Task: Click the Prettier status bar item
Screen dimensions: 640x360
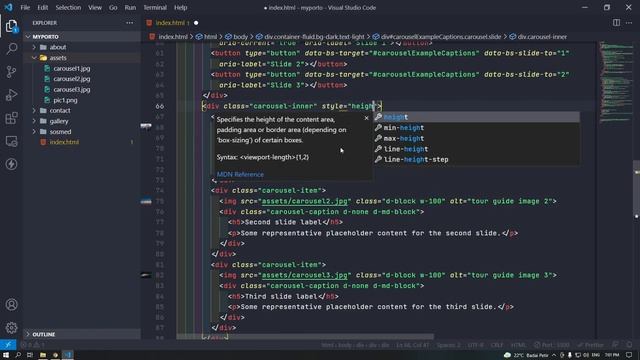Action: [590, 345]
